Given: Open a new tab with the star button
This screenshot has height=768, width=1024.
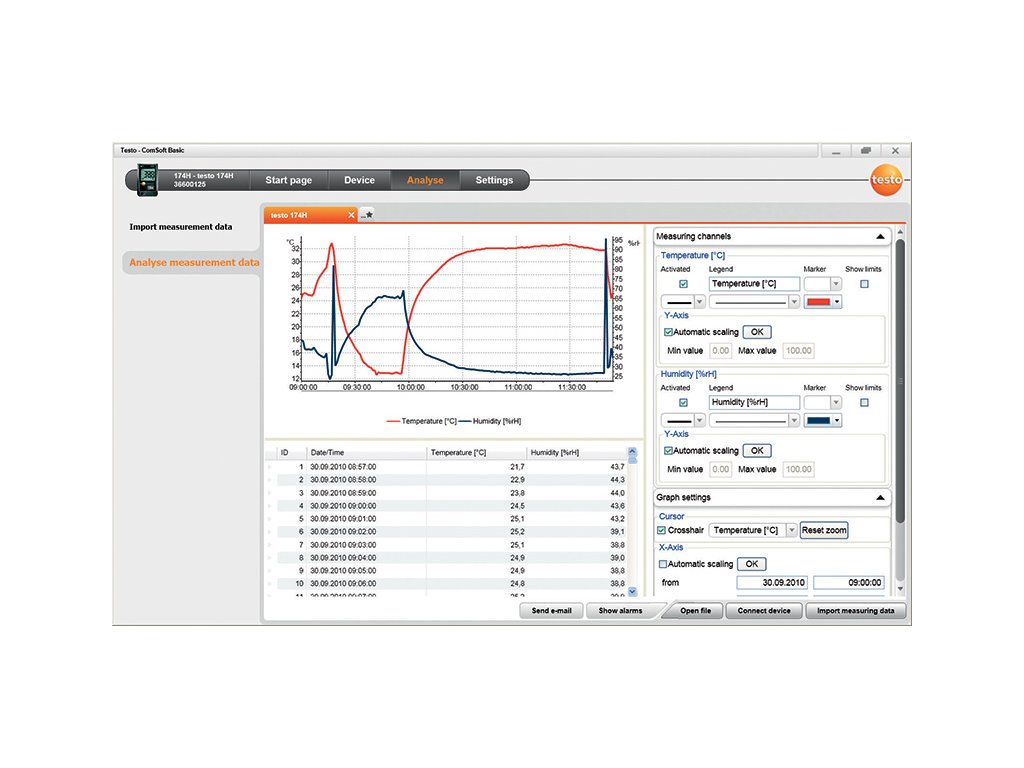Looking at the screenshot, I should (367, 215).
